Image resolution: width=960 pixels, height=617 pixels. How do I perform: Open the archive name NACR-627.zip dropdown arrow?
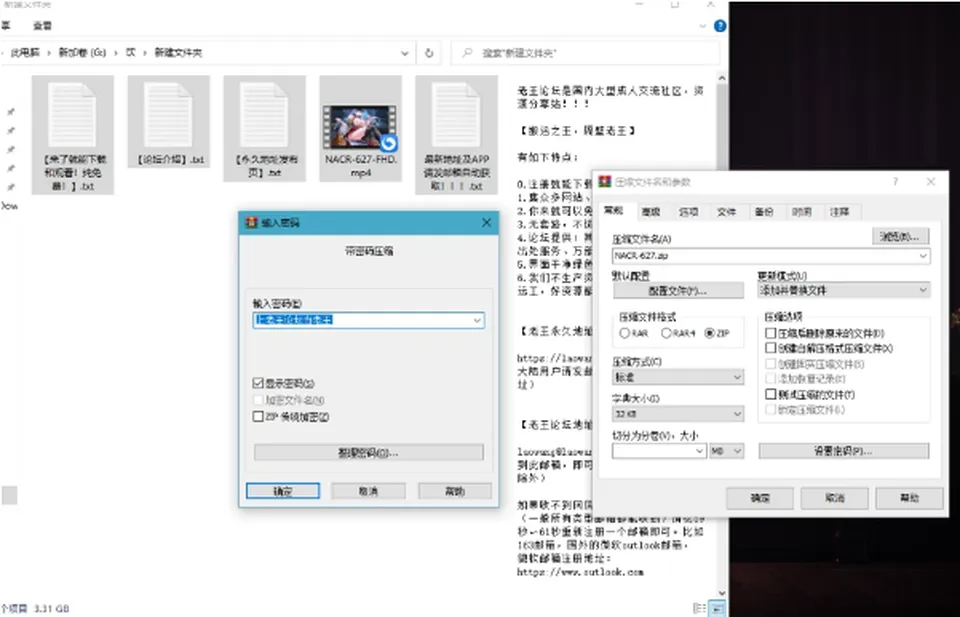tap(923, 256)
